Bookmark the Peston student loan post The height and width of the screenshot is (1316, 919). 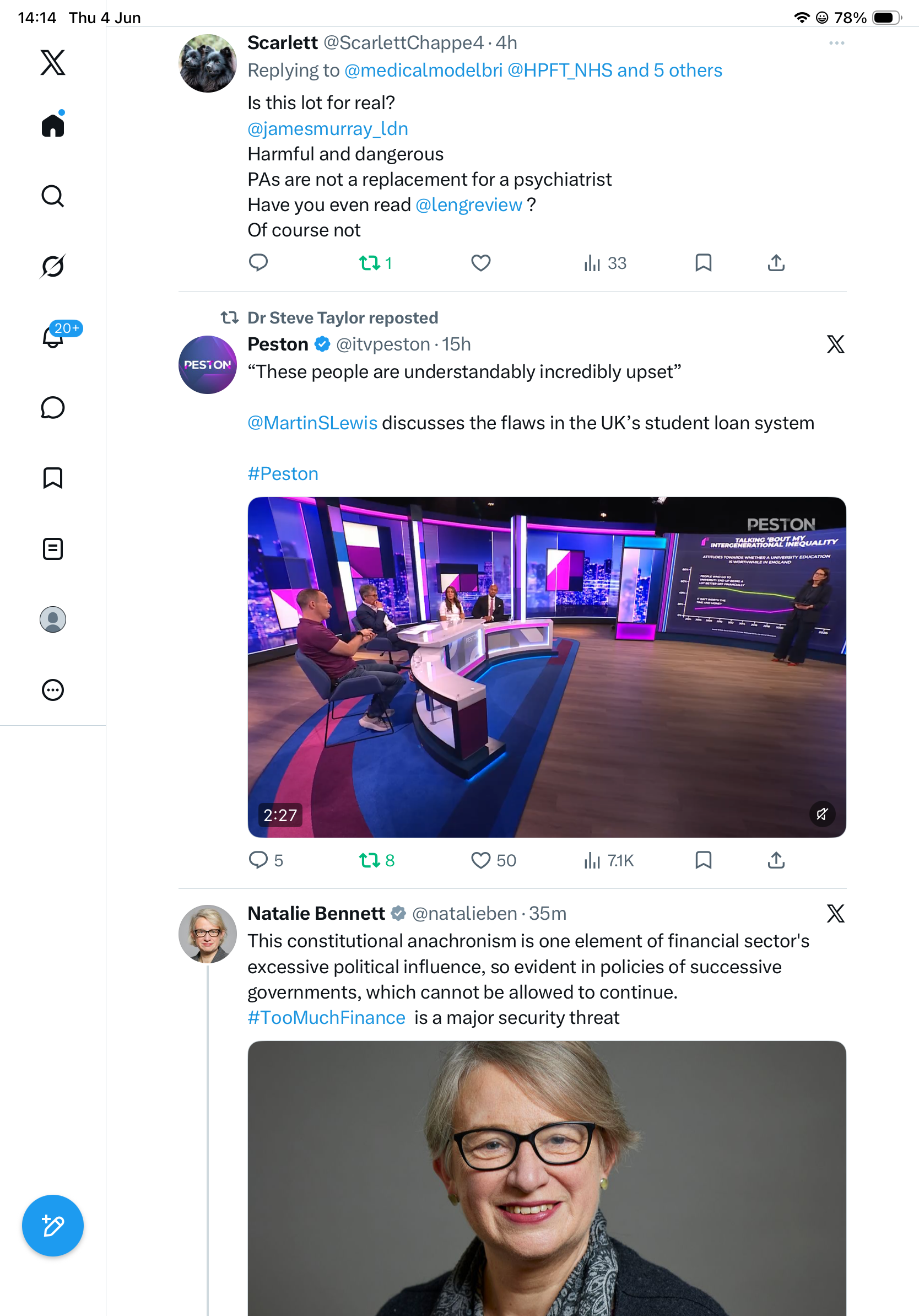[x=703, y=860]
